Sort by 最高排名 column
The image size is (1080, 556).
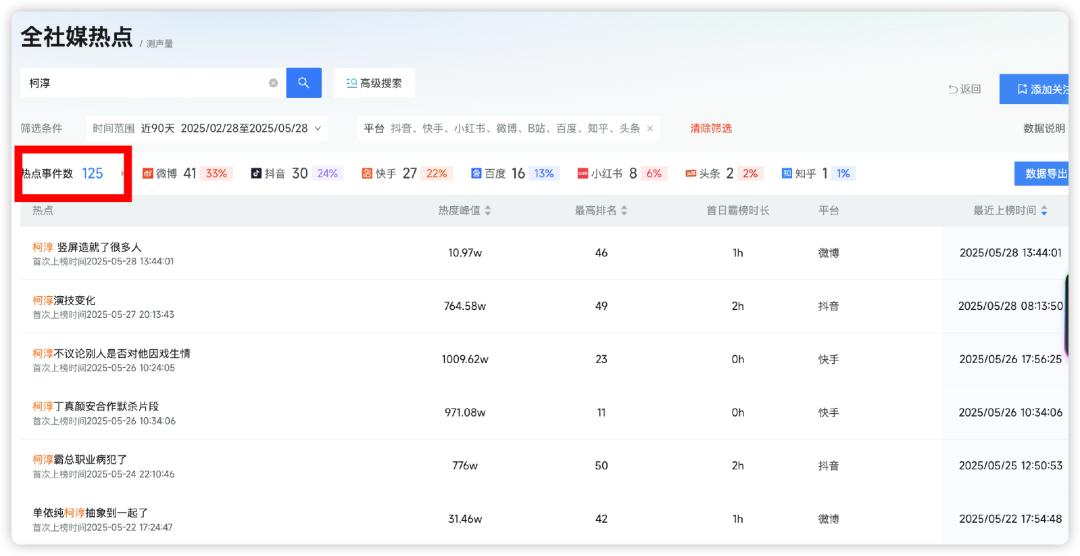click(x=624, y=211)
